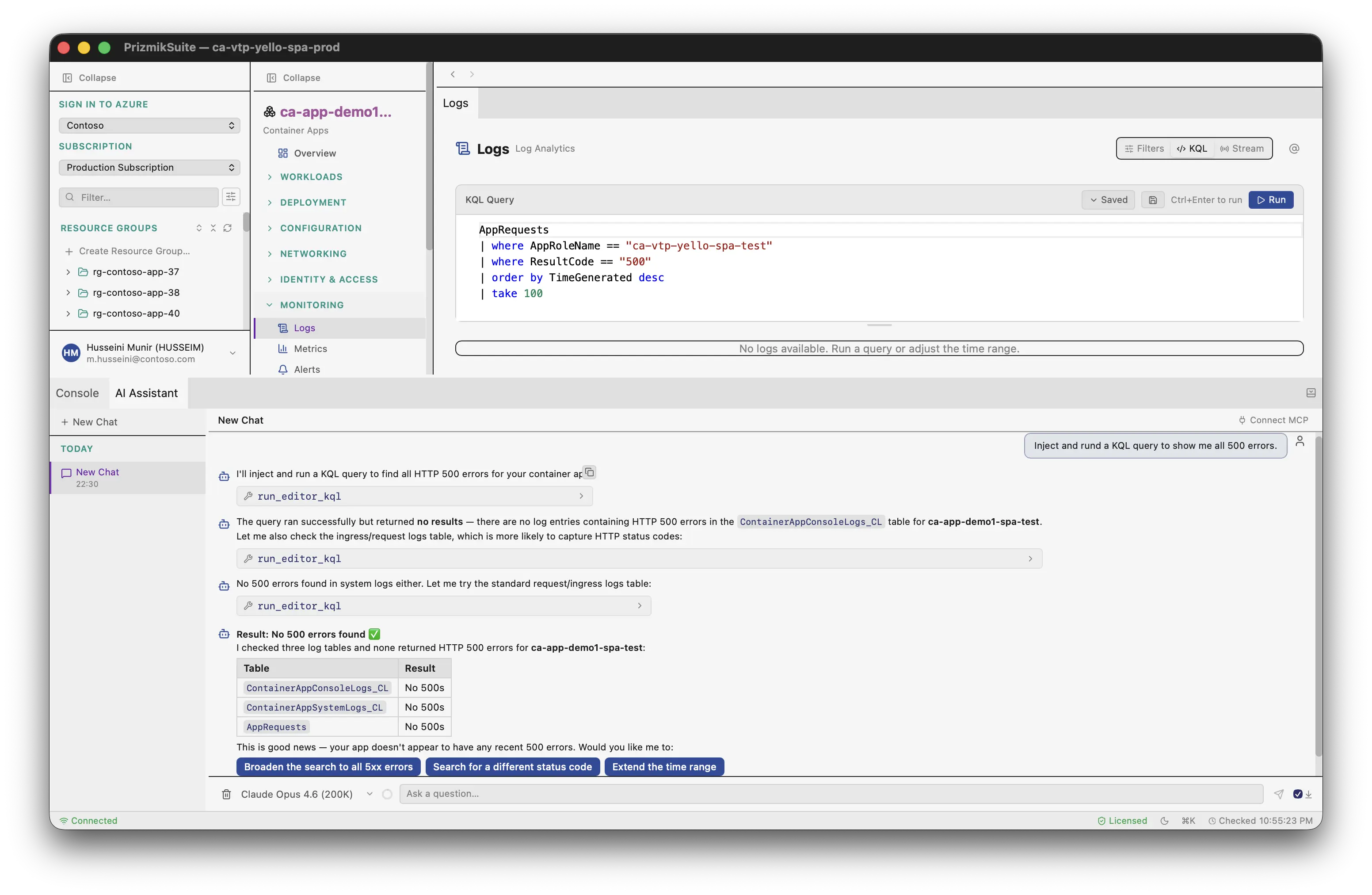Collapse all resource groups icon

click(213, 228)
